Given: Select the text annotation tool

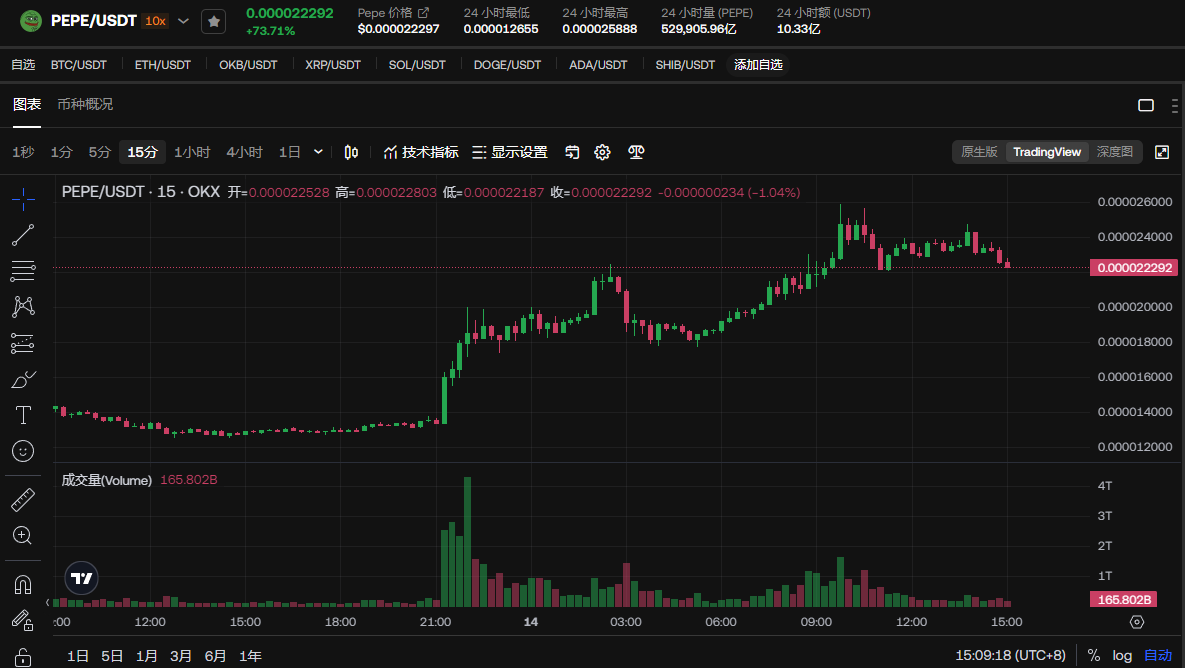Looking at the screenshot, I should coord(23,415).
